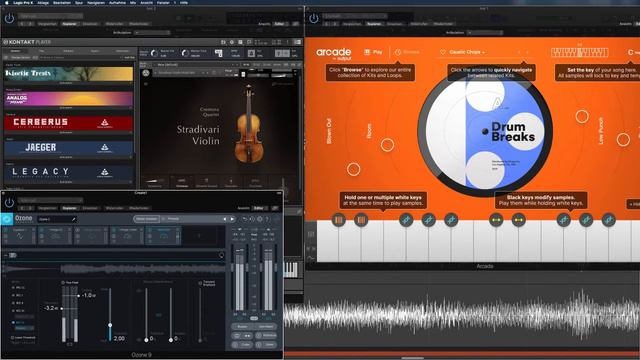Adjust Ozone Character slider set to 2.00

point(110,325)
